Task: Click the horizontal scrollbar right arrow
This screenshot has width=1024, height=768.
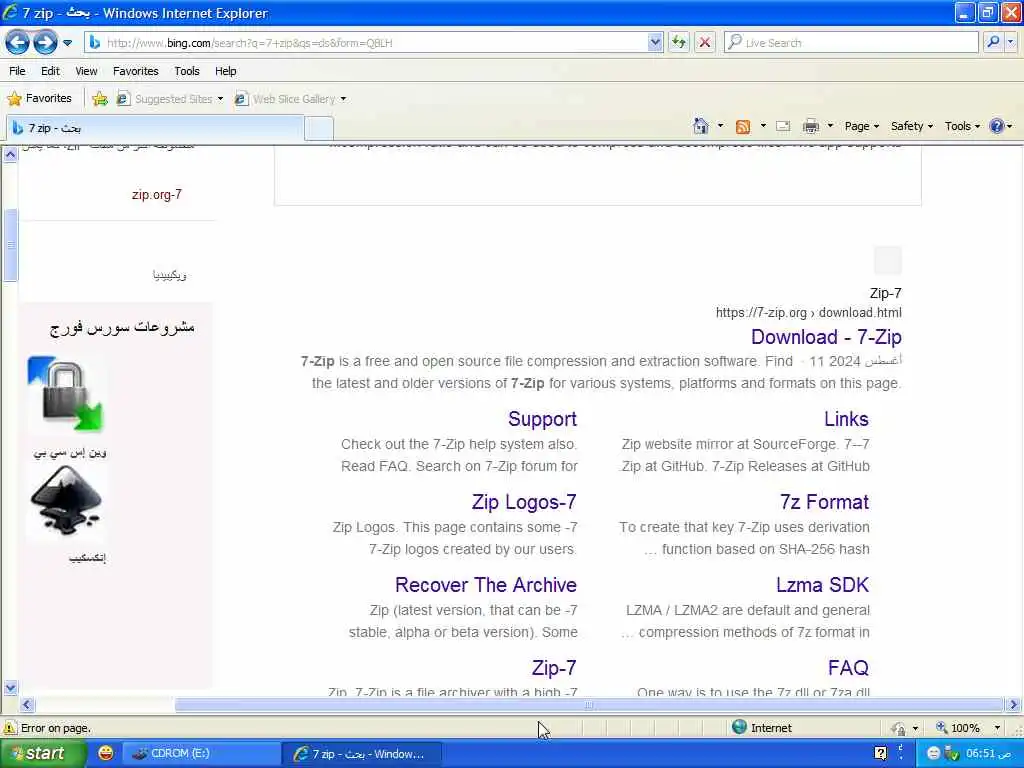Action: [x=1013, y=705]
